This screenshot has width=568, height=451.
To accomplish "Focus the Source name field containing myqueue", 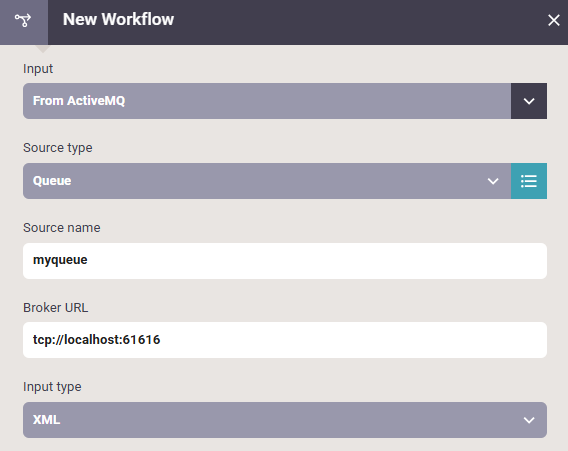I will click(x=285, y=261).
